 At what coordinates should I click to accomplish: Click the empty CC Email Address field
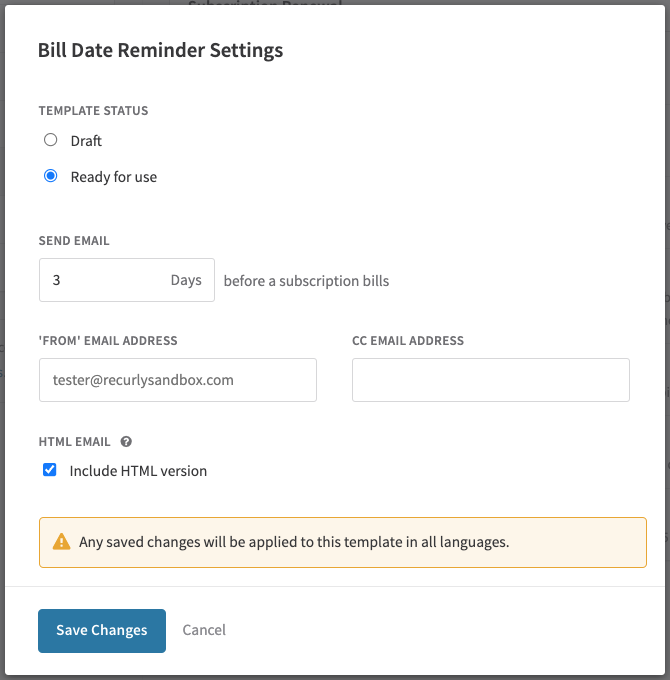tap(491, 380)
